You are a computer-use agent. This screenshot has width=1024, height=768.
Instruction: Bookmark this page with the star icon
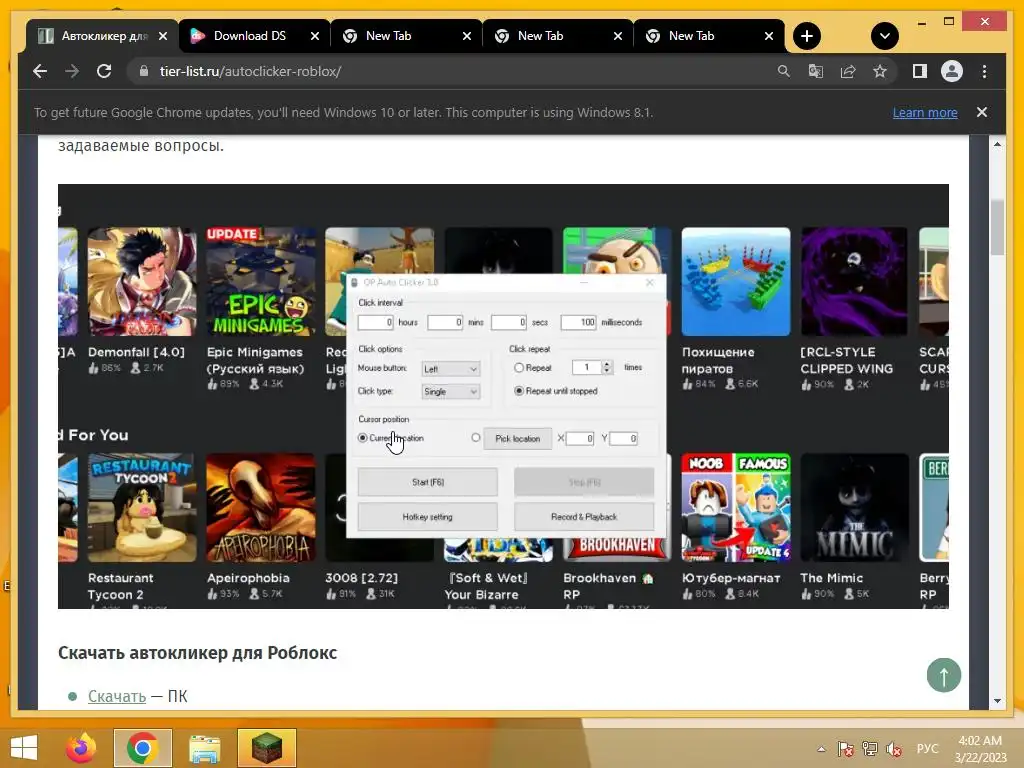coord(880,71)
